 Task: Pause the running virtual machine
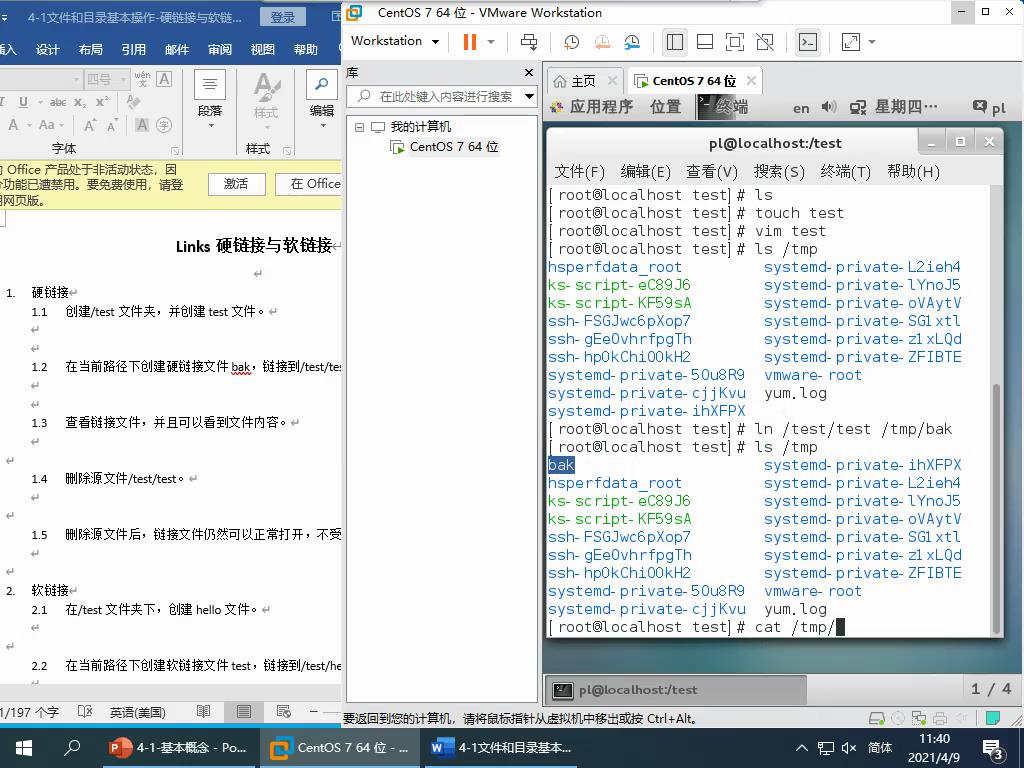point(468,42)
